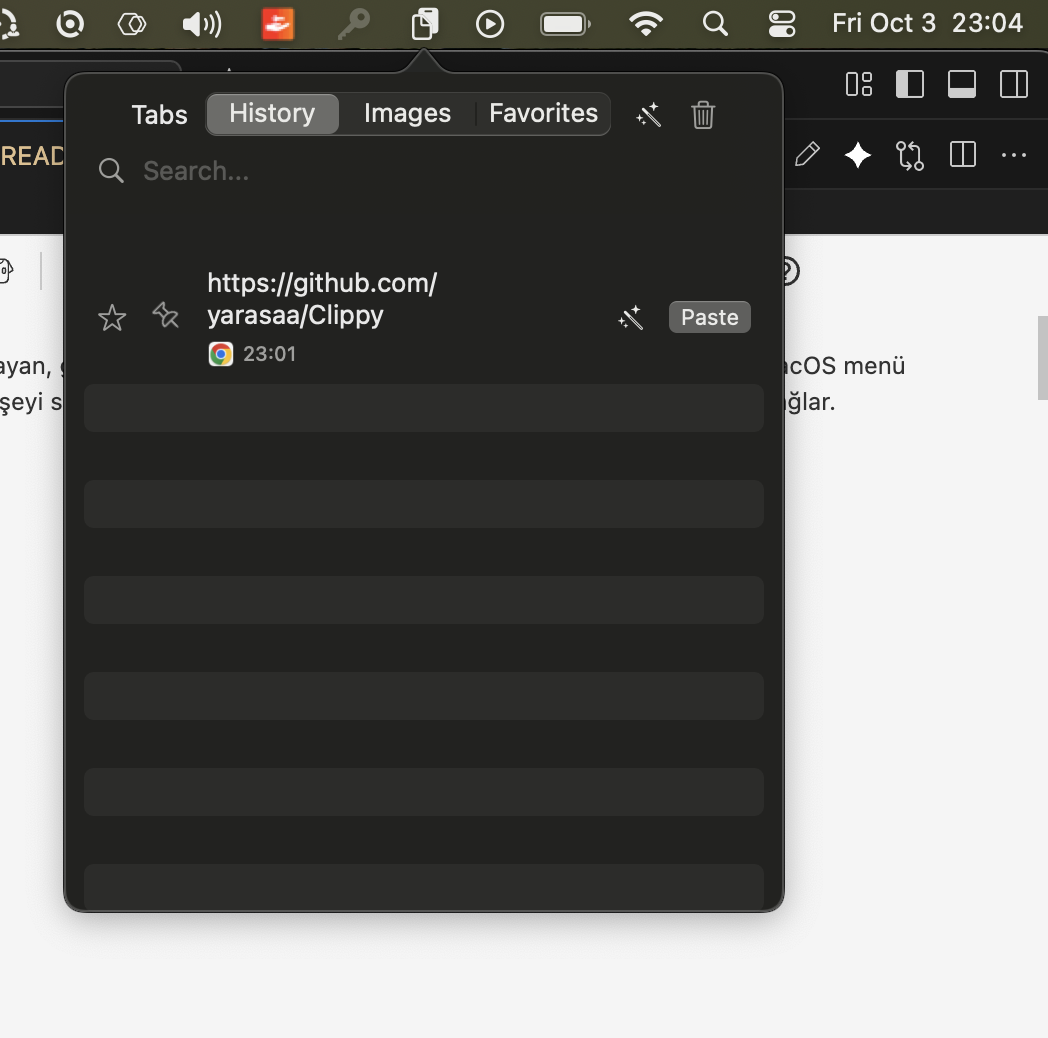Toggle the split view icon in the toolbar
The width and height of the screenshot is (1048, 1038).
[962, 155]
